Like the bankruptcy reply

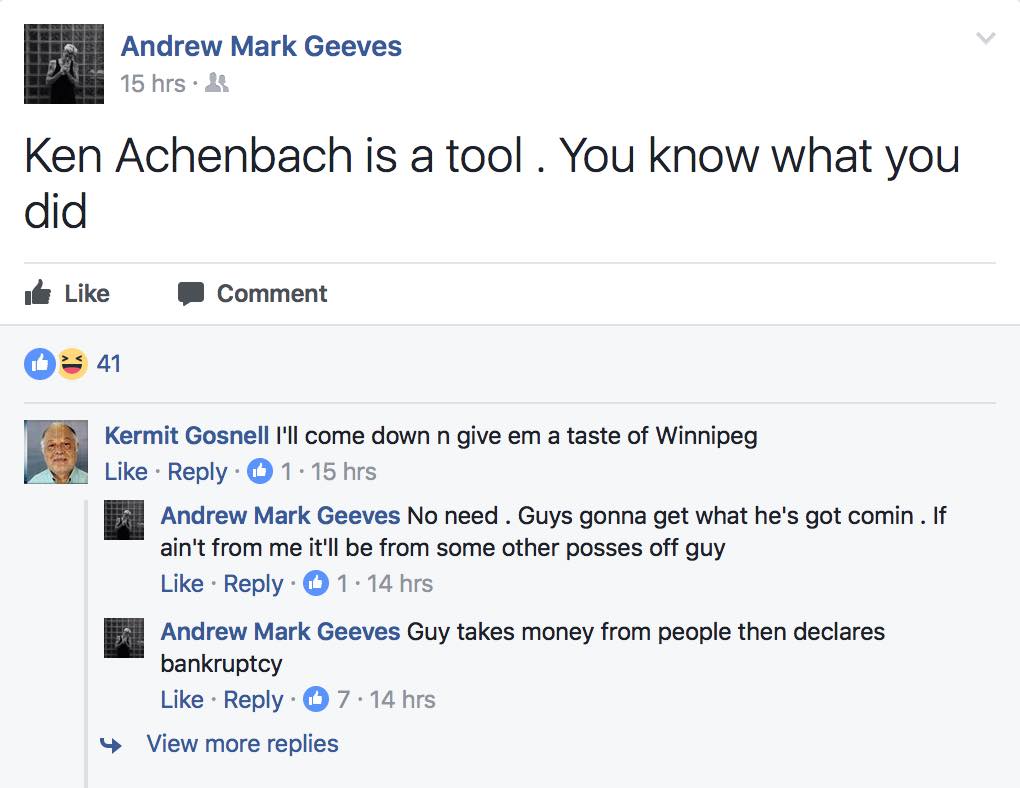182,700
